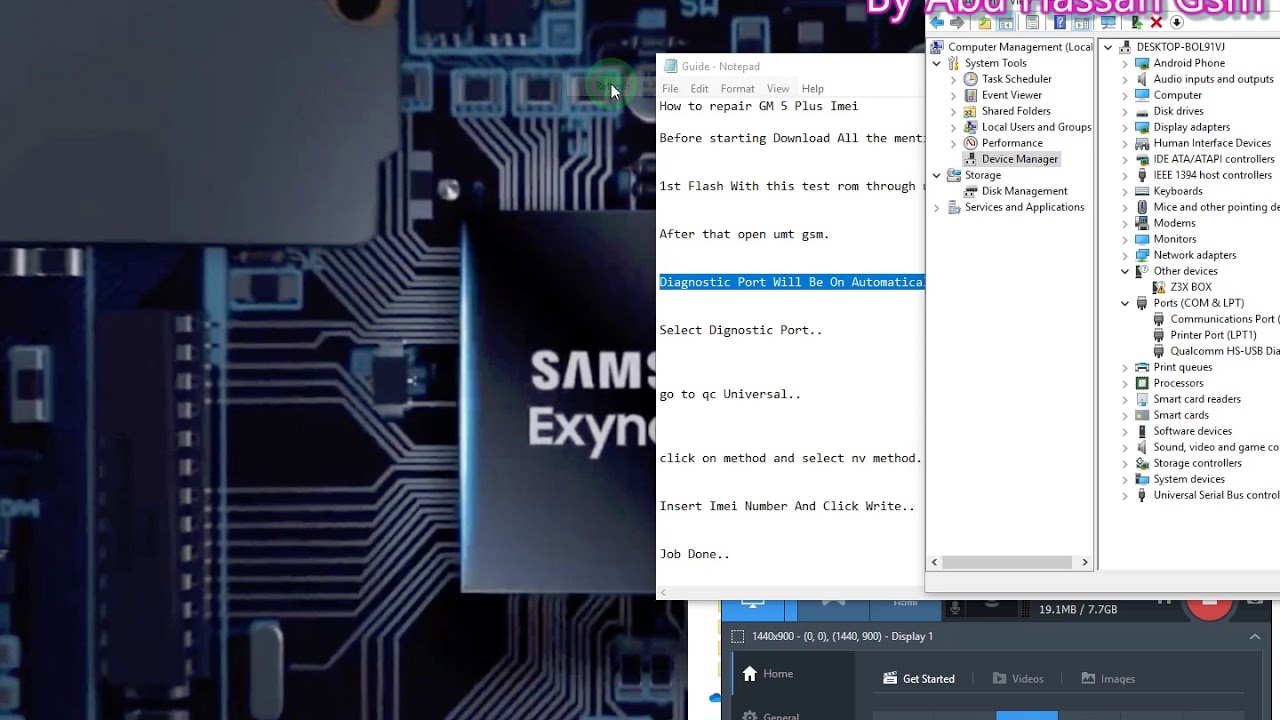Viewport: 1280px width, 720px height.
Task: Click the 'Select Dignostic Port..' line in Notepad
Action: tap(741, 330)
